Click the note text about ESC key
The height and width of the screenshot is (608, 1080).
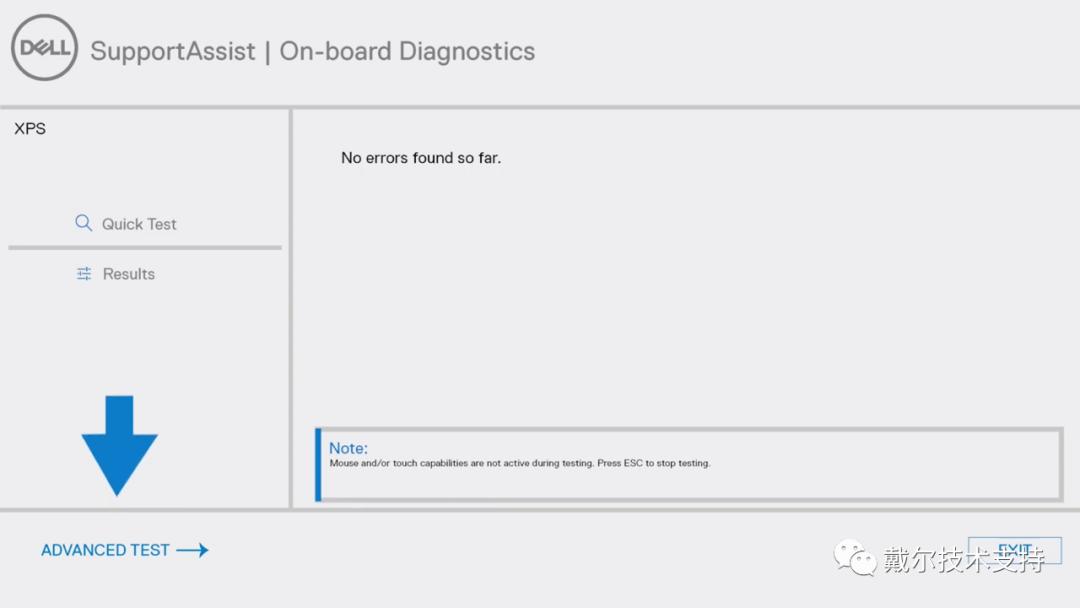point(519,464)
